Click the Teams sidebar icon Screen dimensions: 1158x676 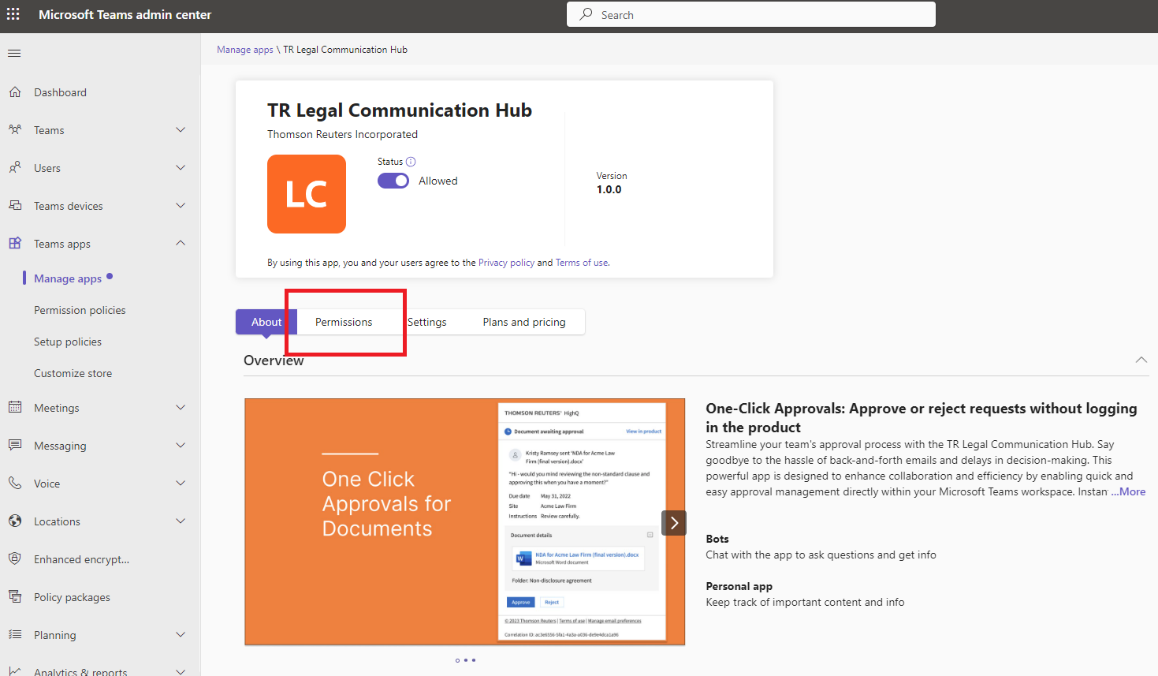click(15, 129)
